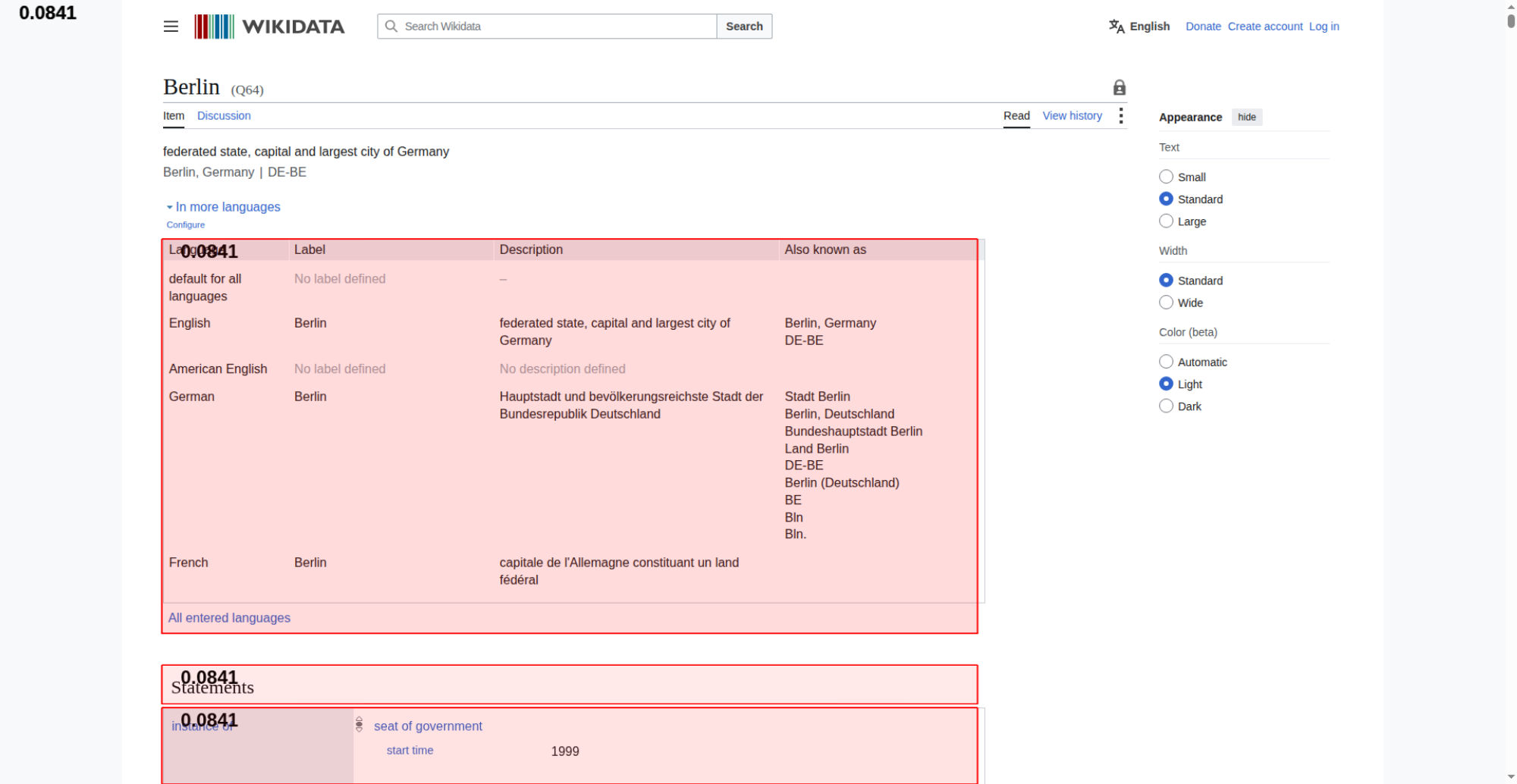
Task: Switch to the Item tab
Action: pyautogui.click(x=174, y=116)
